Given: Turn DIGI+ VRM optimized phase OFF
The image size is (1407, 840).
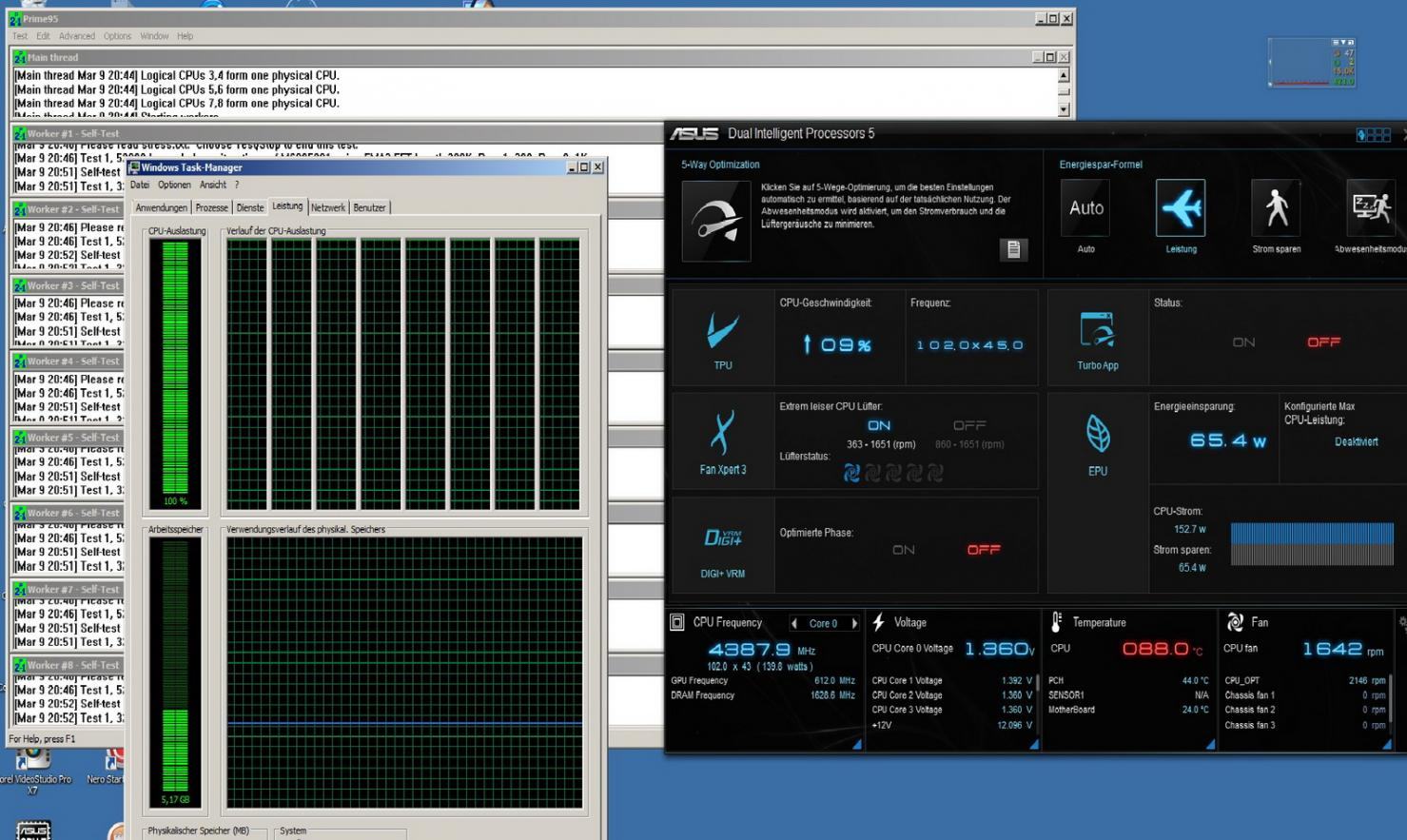Looking at the screenshot, I should pos(984,550).
